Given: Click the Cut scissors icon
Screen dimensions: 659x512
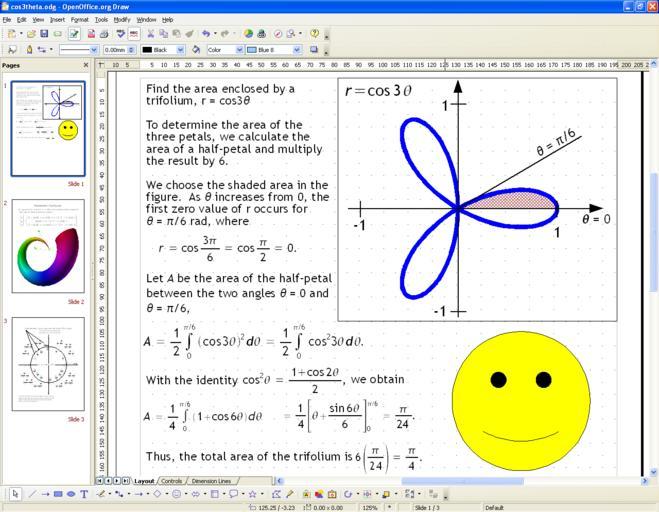Looking at the screenshot, I should [149, 33].
